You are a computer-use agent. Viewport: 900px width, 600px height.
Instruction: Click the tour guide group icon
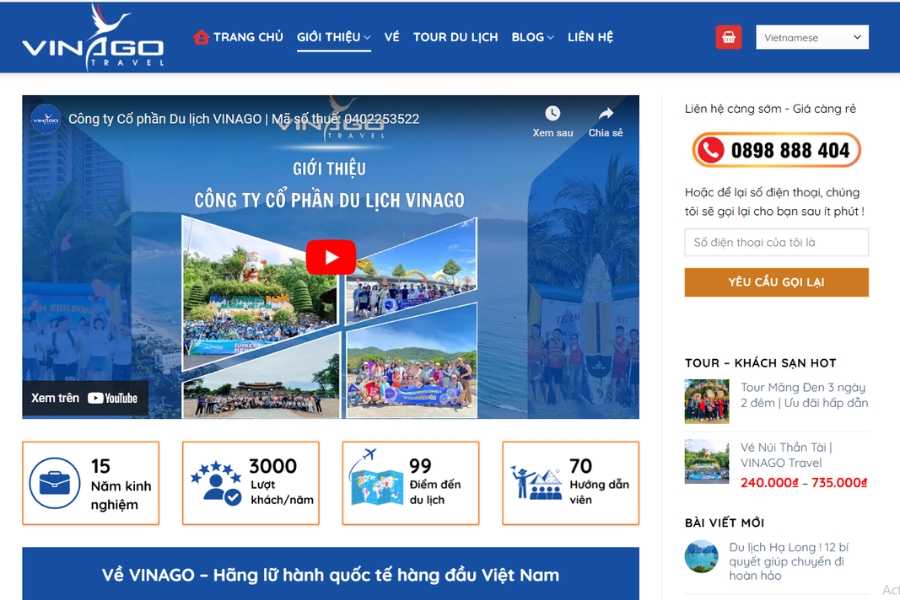point(535,483)
